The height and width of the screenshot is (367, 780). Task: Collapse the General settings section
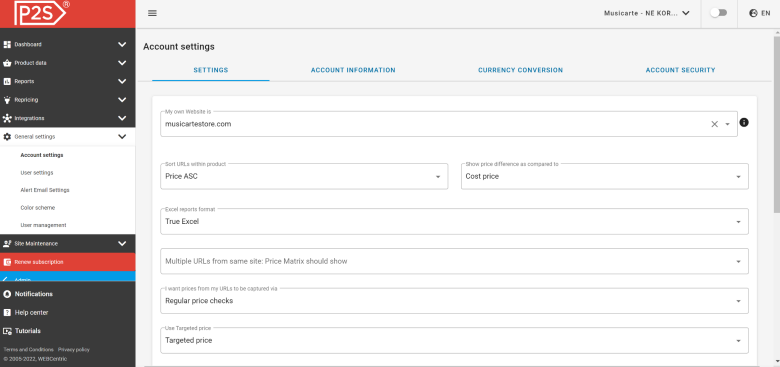[x=122, y=136]
